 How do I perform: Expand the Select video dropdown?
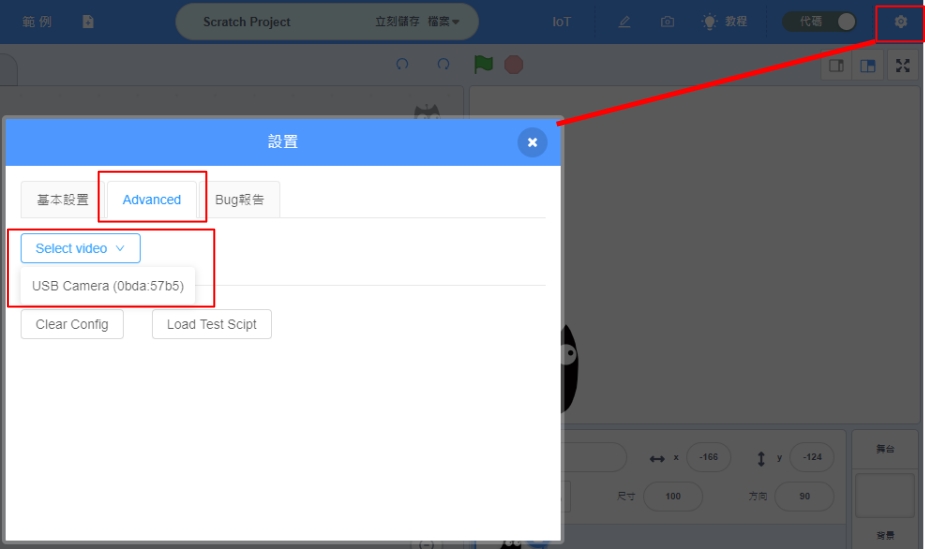click(x=80, y=248)
